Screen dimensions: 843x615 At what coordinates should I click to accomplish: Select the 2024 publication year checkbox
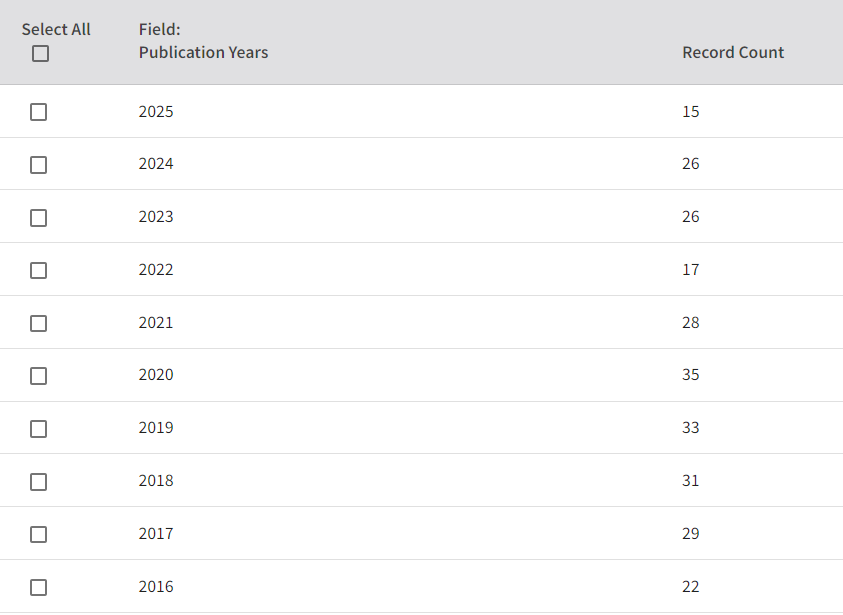point(38,165)
